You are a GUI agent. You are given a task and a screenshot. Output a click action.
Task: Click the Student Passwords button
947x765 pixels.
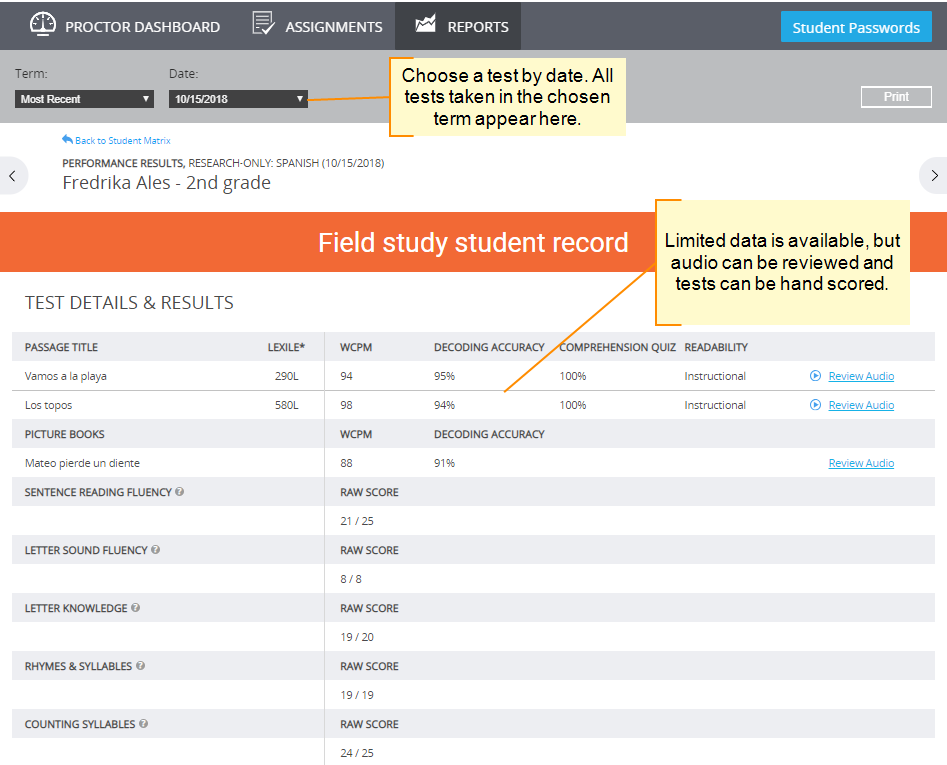coord(856,27)
